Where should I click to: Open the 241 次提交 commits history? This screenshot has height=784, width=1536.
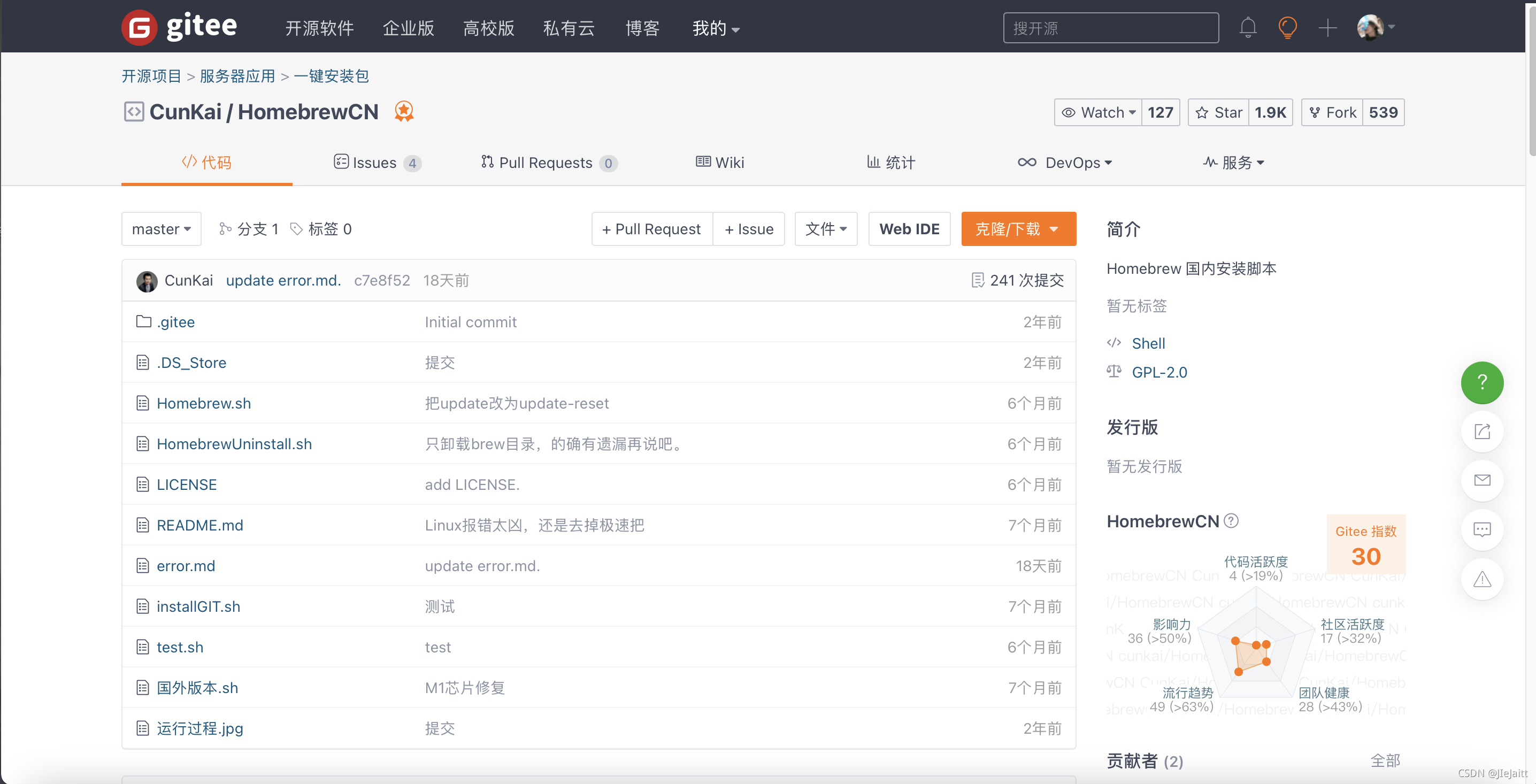1017,280
